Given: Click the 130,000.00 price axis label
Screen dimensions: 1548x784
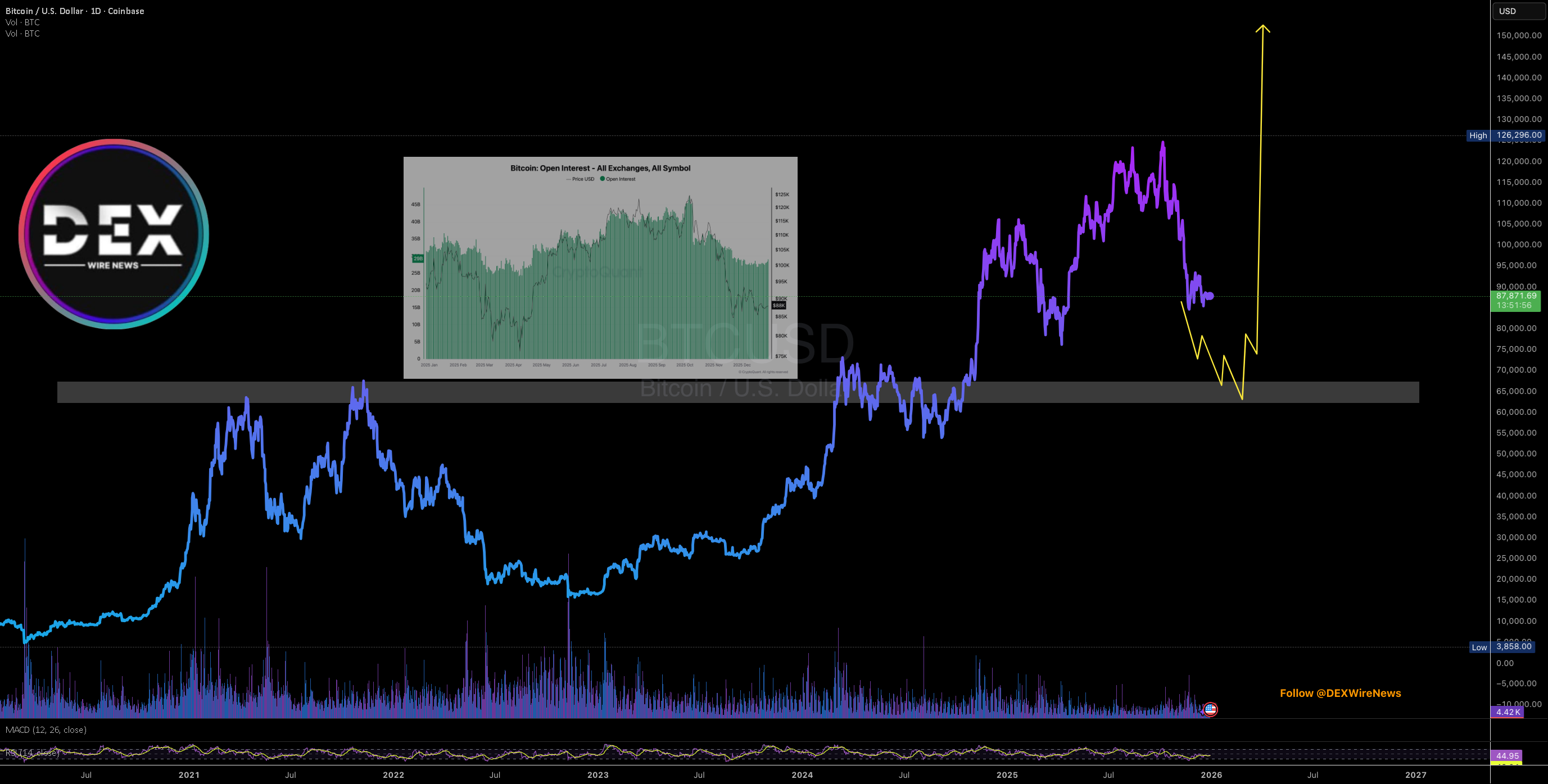Looking at the screenshot, I should 1519,119.
